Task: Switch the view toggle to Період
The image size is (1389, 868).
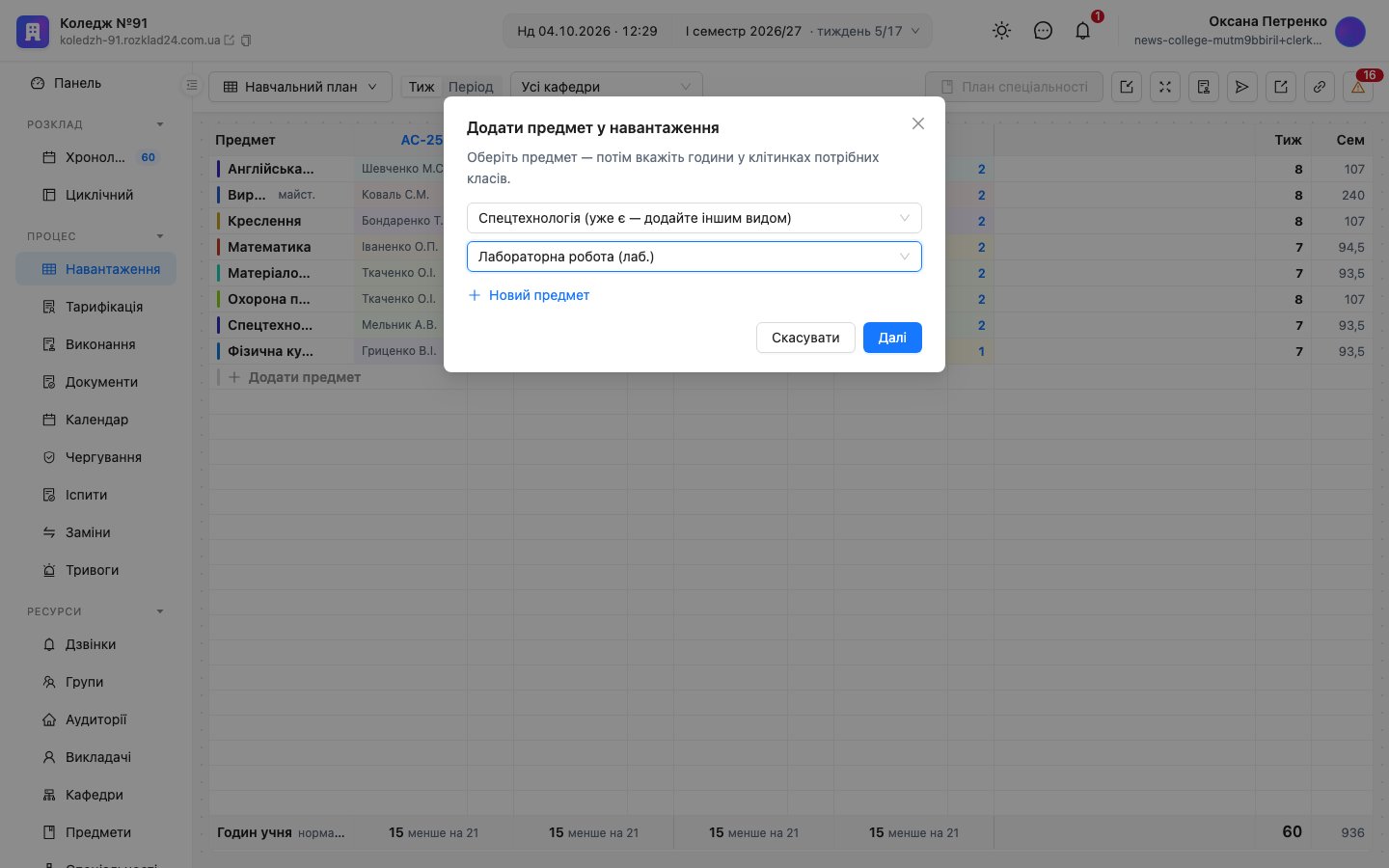Action: tap(471, 87)
